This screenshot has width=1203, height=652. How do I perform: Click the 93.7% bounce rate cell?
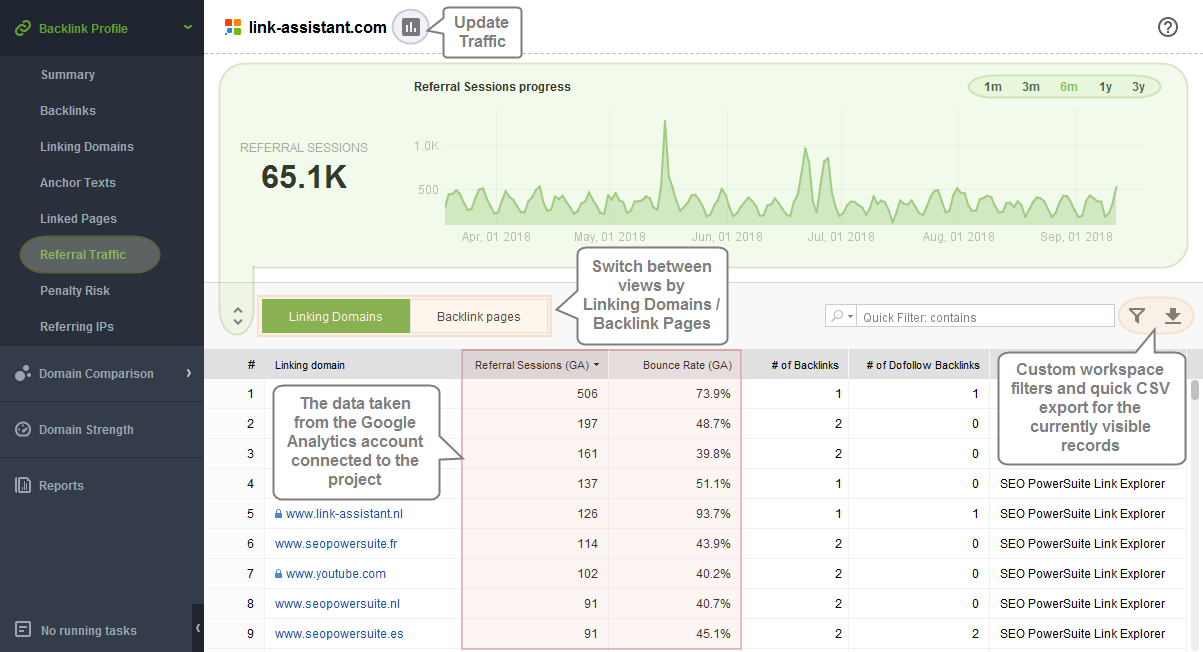coord(713,514)
